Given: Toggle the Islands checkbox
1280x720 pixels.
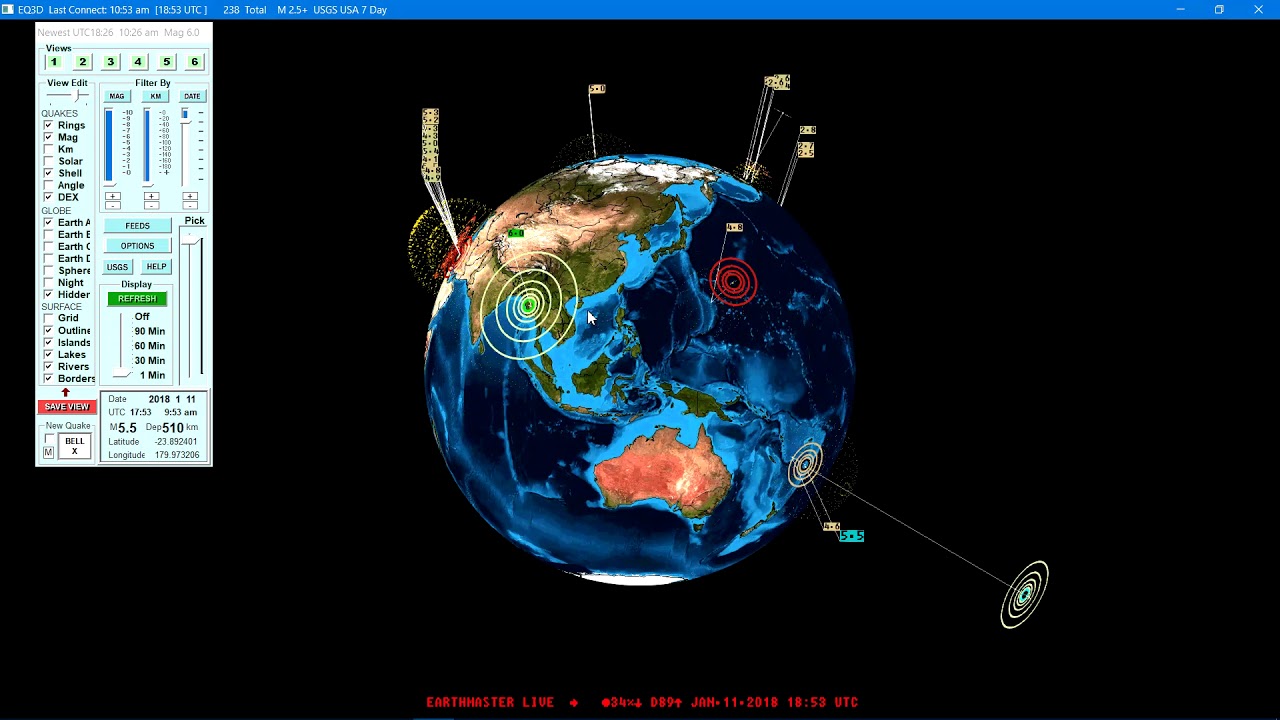Looking at the screenshot, I should (48, 342).
